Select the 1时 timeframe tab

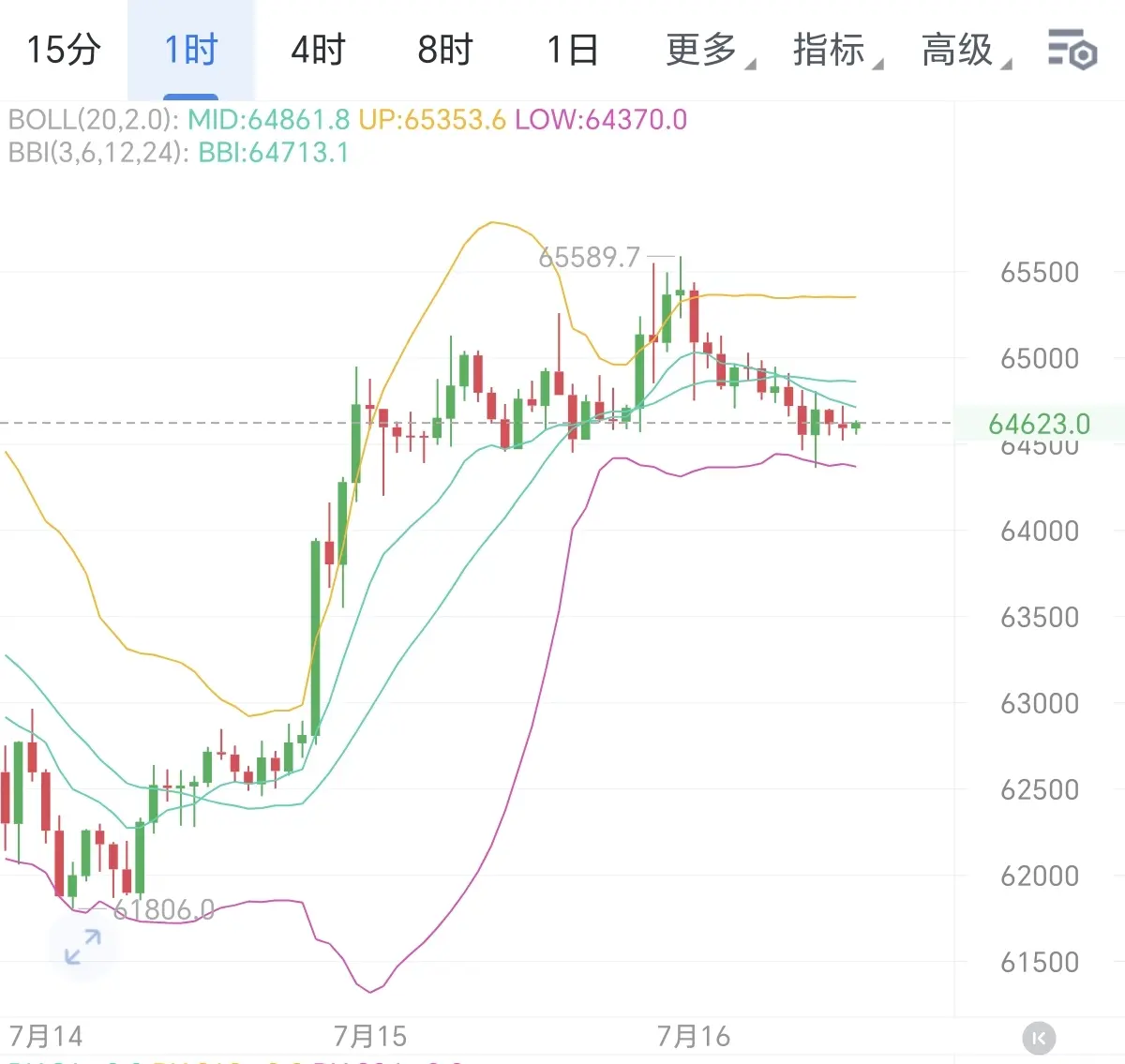pos(191,50)
